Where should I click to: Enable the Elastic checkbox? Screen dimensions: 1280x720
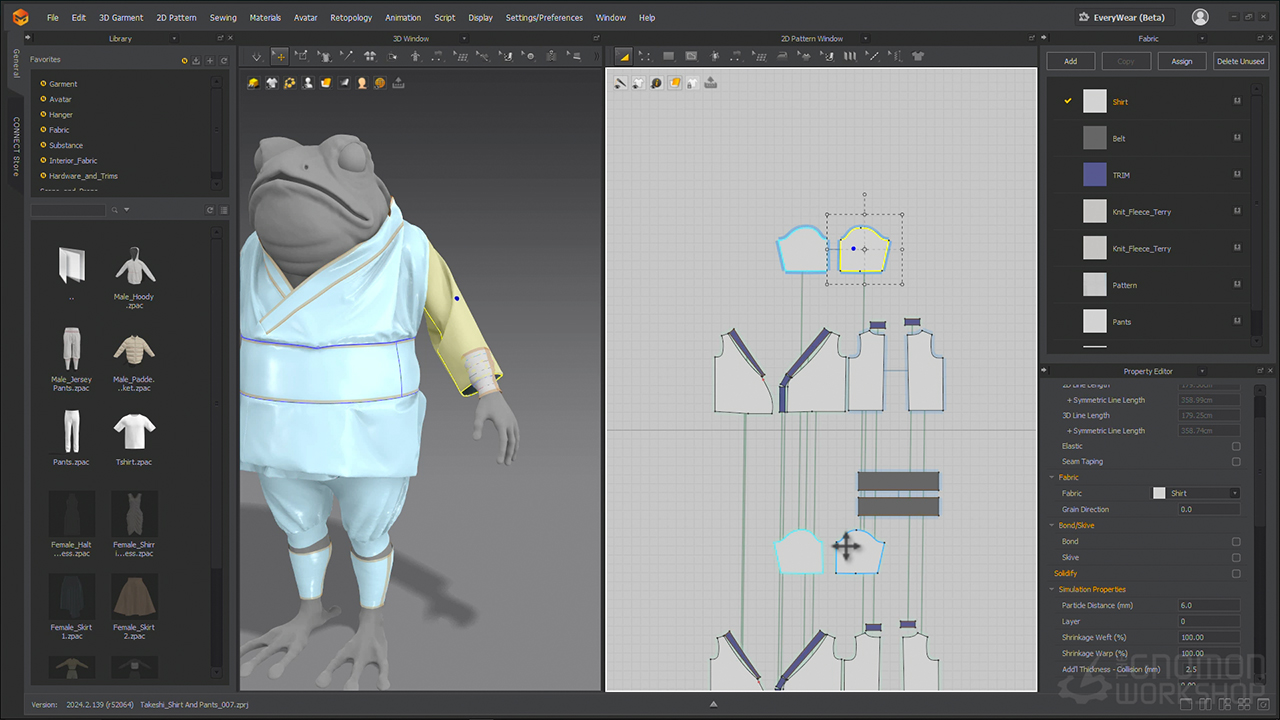[x=1236, y=446]
